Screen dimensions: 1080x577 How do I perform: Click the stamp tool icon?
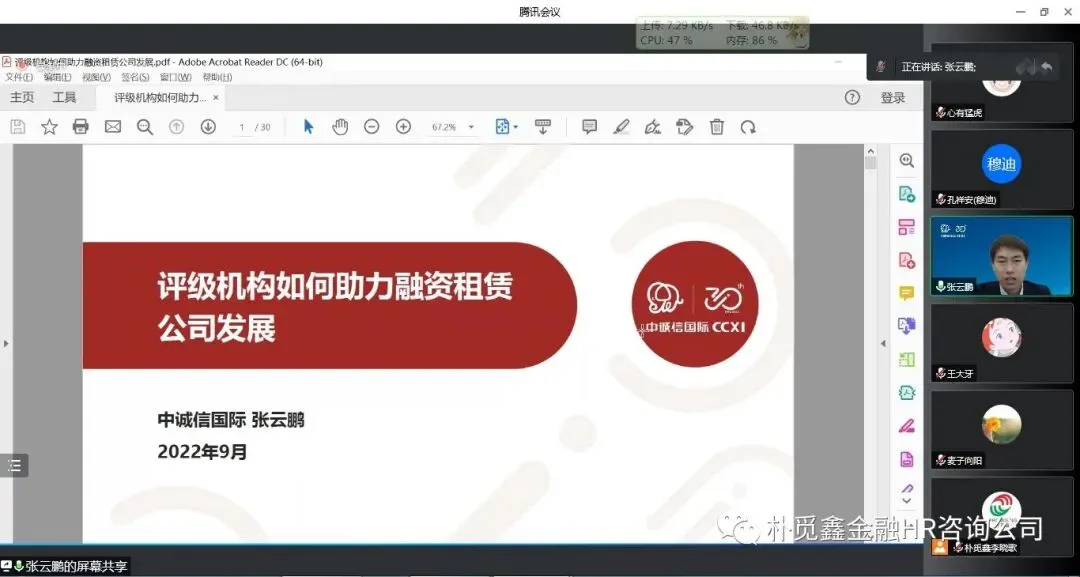pyautogui.click(x=685, y=127)
